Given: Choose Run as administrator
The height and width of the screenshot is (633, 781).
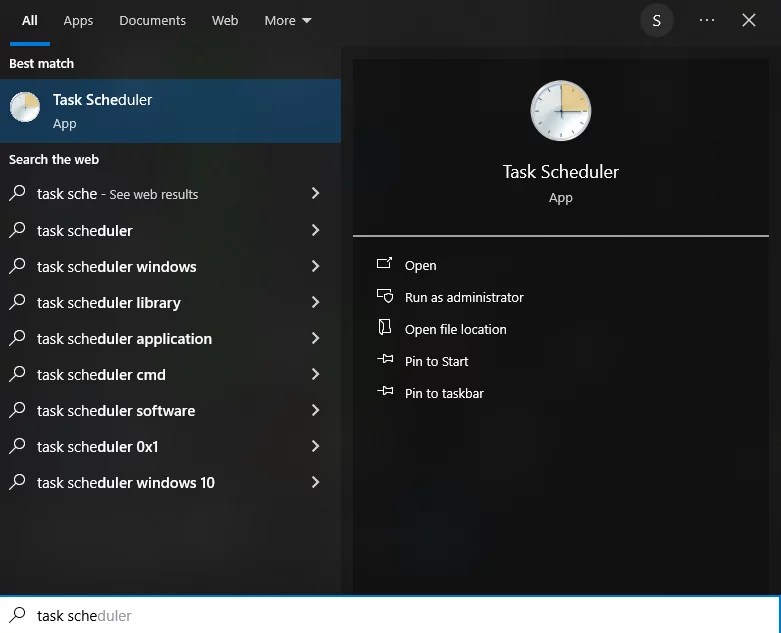Looking at the screenshot, I should pyautogui.click(x=464, y=297).
